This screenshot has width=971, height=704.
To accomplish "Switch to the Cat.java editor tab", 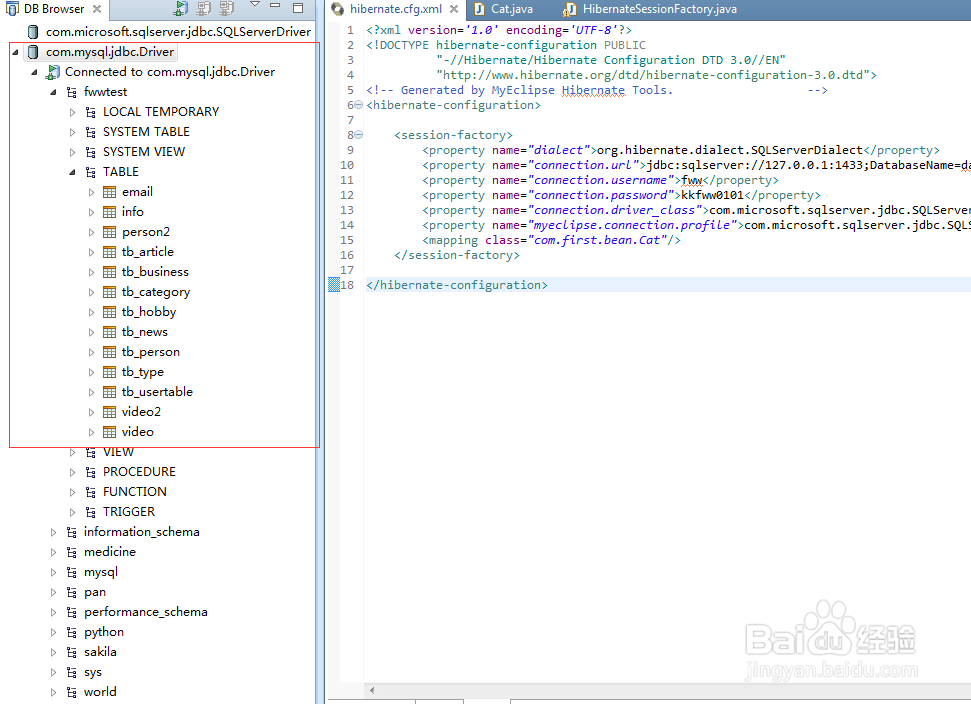I will (x=512, y=9).
